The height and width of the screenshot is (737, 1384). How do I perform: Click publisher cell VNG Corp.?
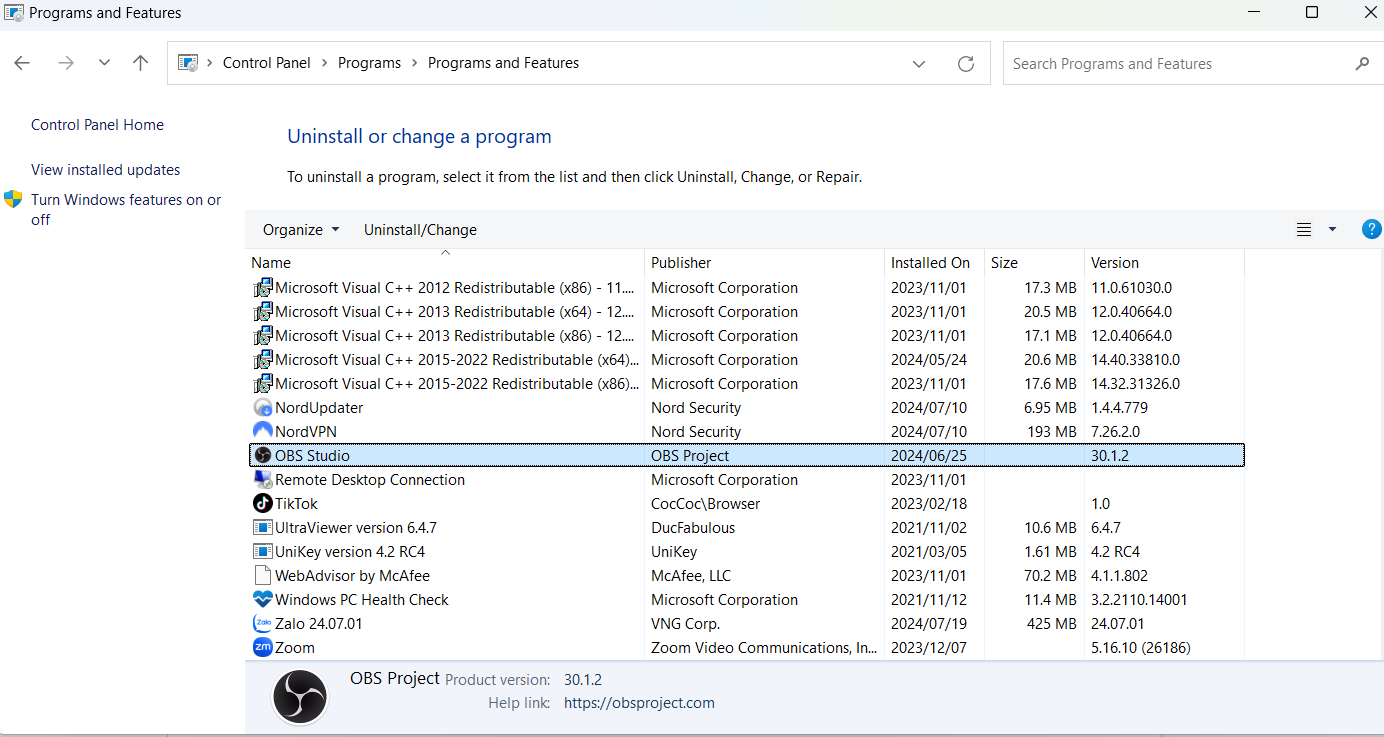[685, 624]
